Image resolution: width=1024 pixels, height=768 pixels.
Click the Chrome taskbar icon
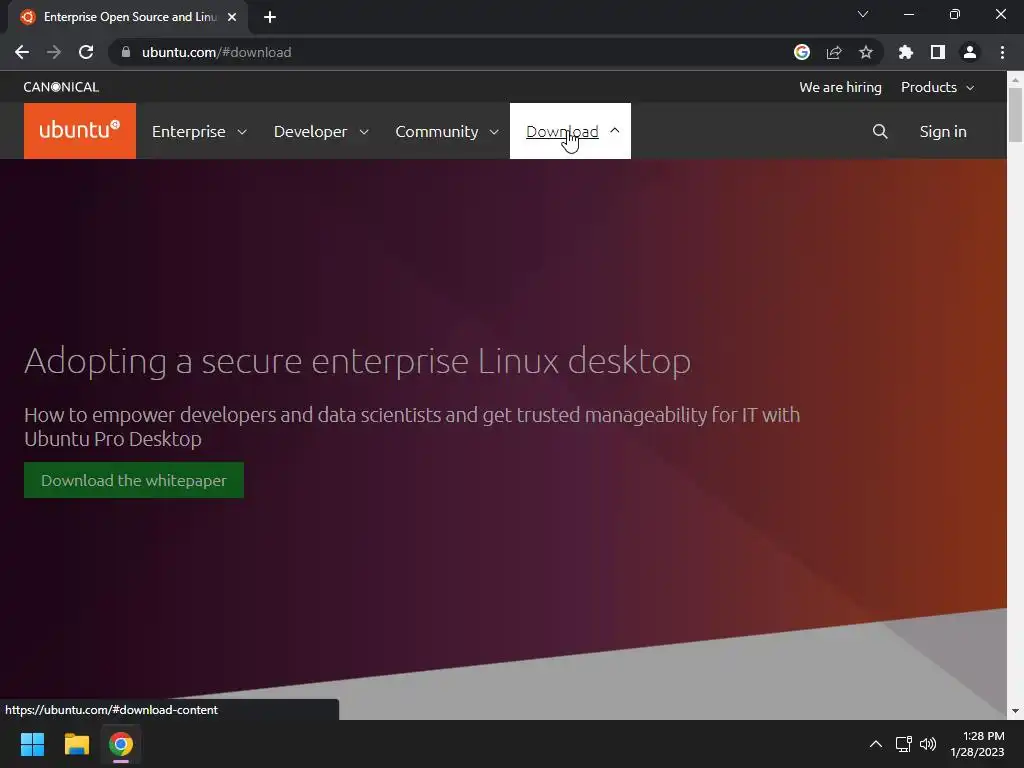point(121,744)
